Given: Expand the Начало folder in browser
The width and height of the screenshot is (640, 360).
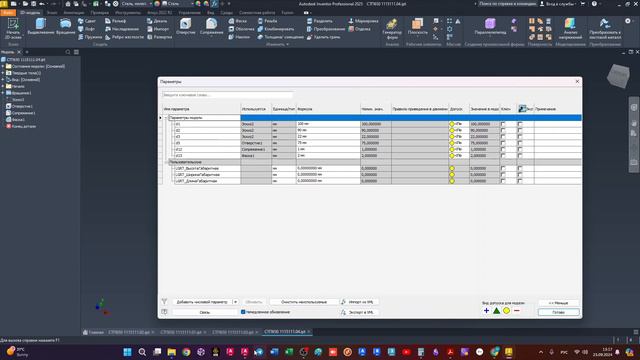Looking at the screenshot, I should (3, 86).
